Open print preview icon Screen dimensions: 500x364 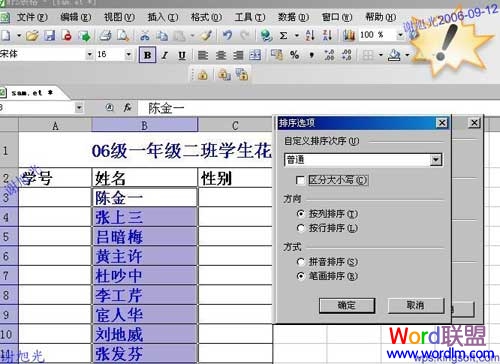click(123, 35)
